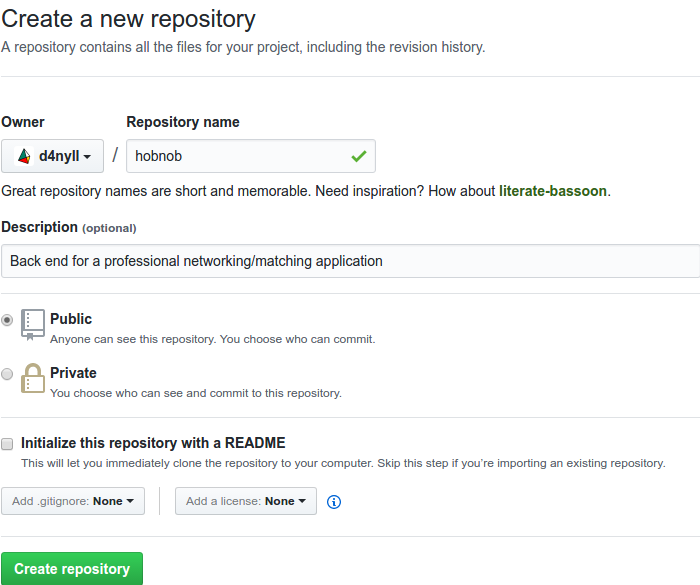Click the Private repository lock icon
The height and width of the screenshot is (585, 700).
pos(33,377)
